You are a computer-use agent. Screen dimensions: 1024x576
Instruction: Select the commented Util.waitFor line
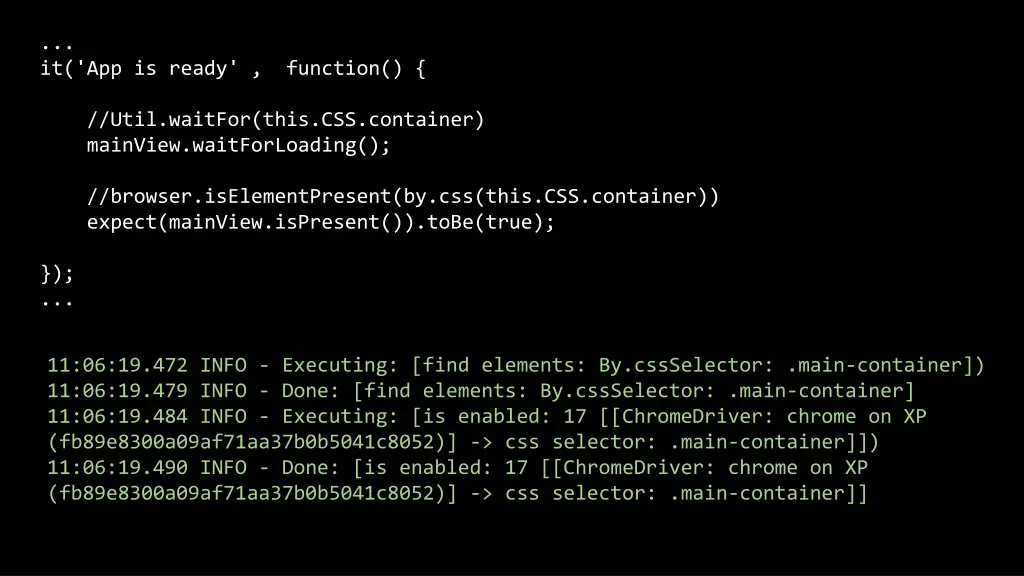pyautogui.click(x=285, y=120)
